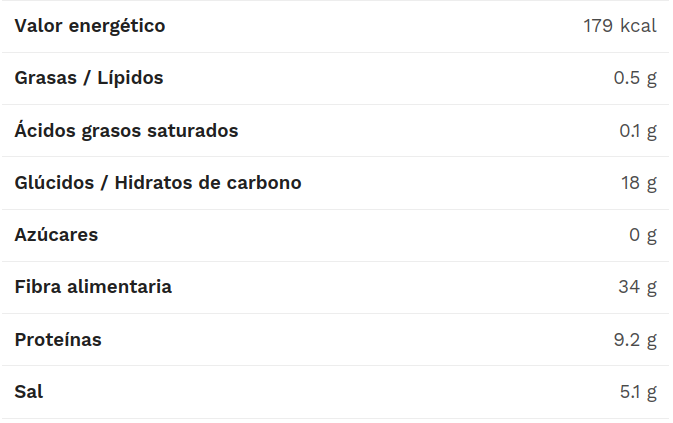Click Glúcidos / Hidratos de carbono label
Image resolution: width=673 pixels, height=423 pixels.
pos(158,183)
